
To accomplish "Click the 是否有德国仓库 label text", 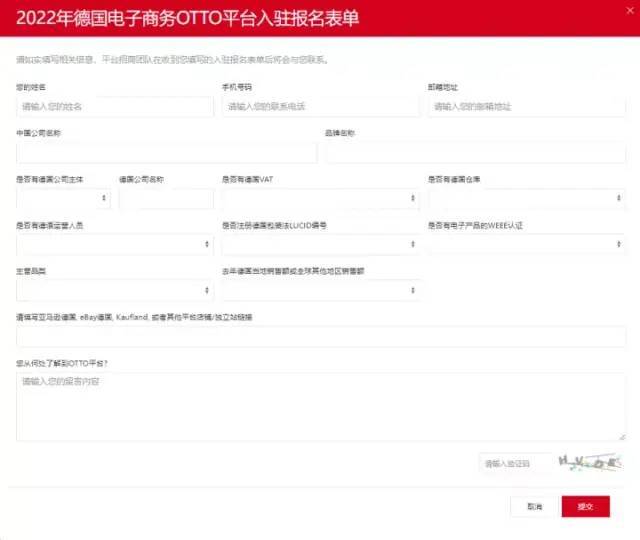I will 454,179.
